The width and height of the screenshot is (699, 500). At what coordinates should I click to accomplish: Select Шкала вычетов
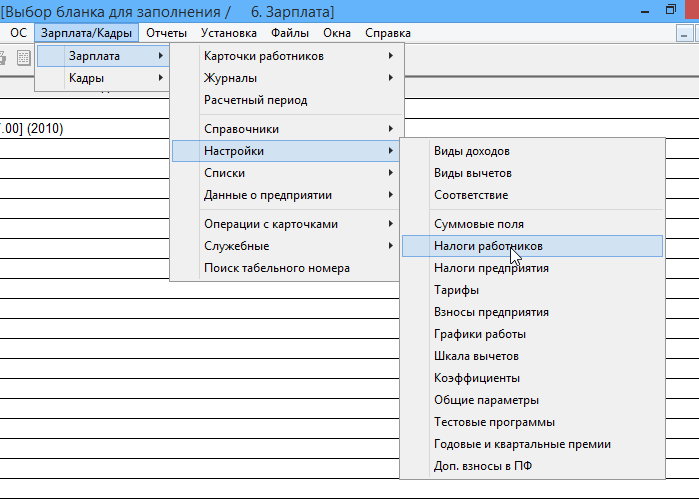[x=532, y=356]
